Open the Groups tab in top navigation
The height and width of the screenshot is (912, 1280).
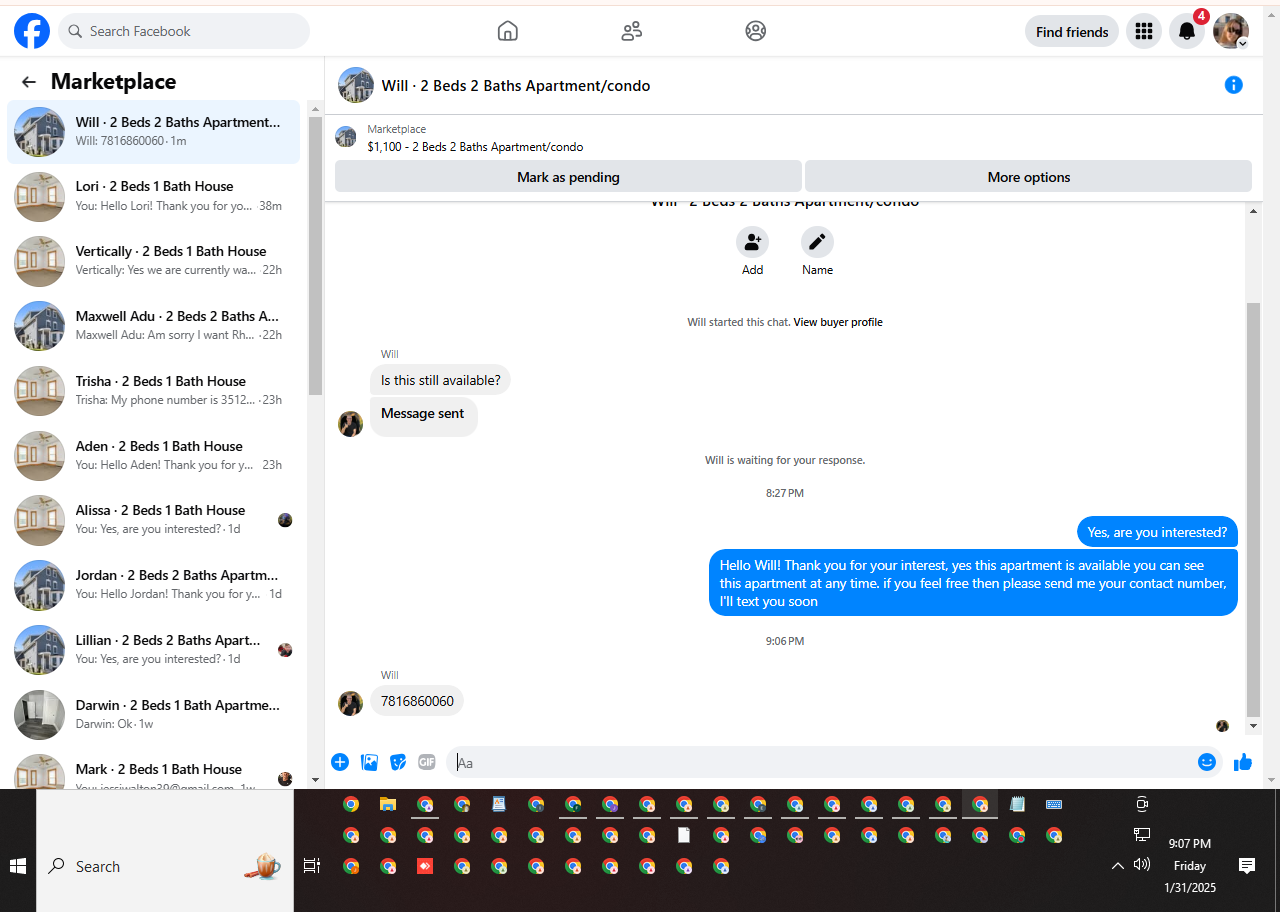(756, 31)
